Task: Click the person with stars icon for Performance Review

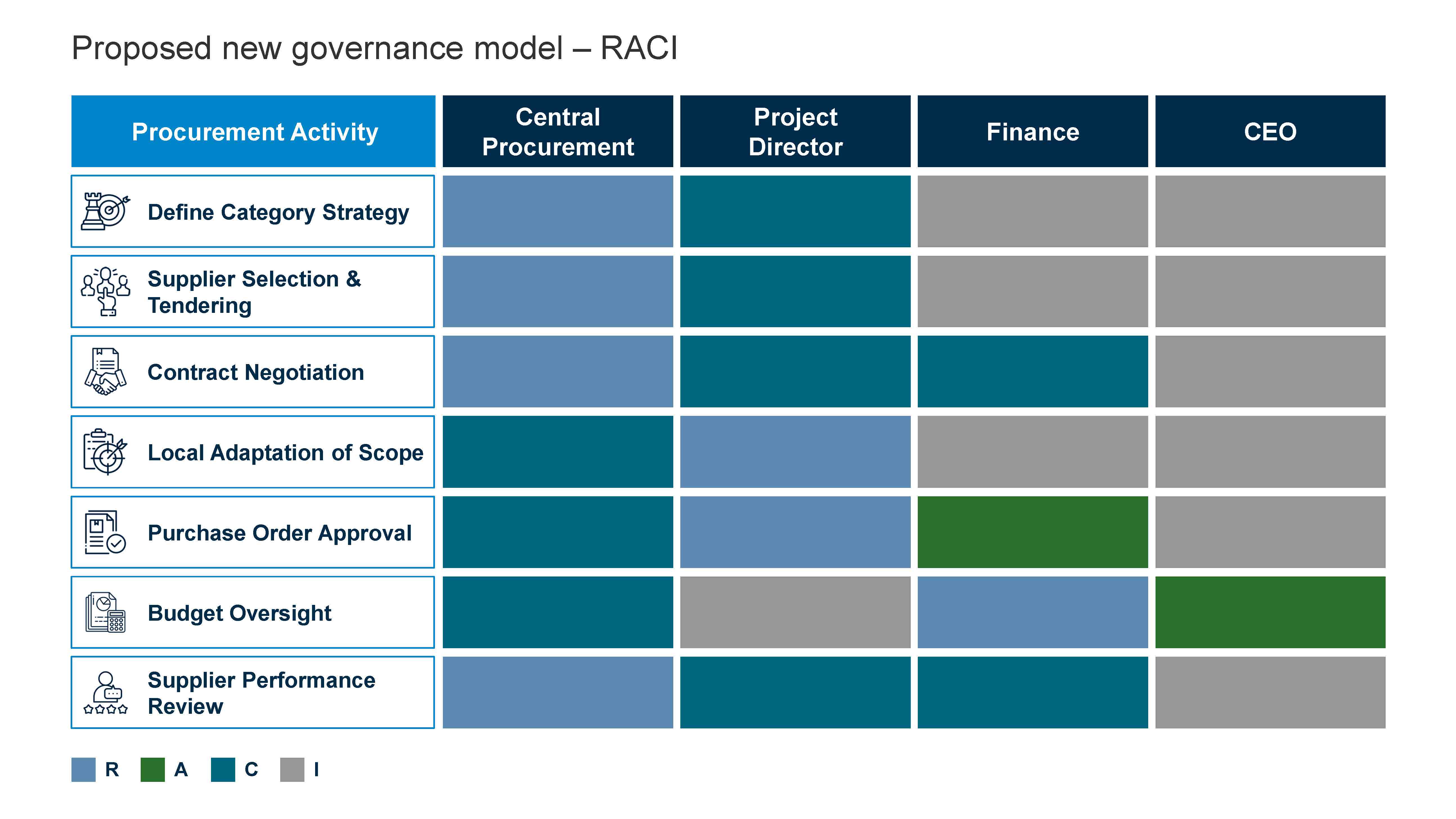Action: click(105, 692)
